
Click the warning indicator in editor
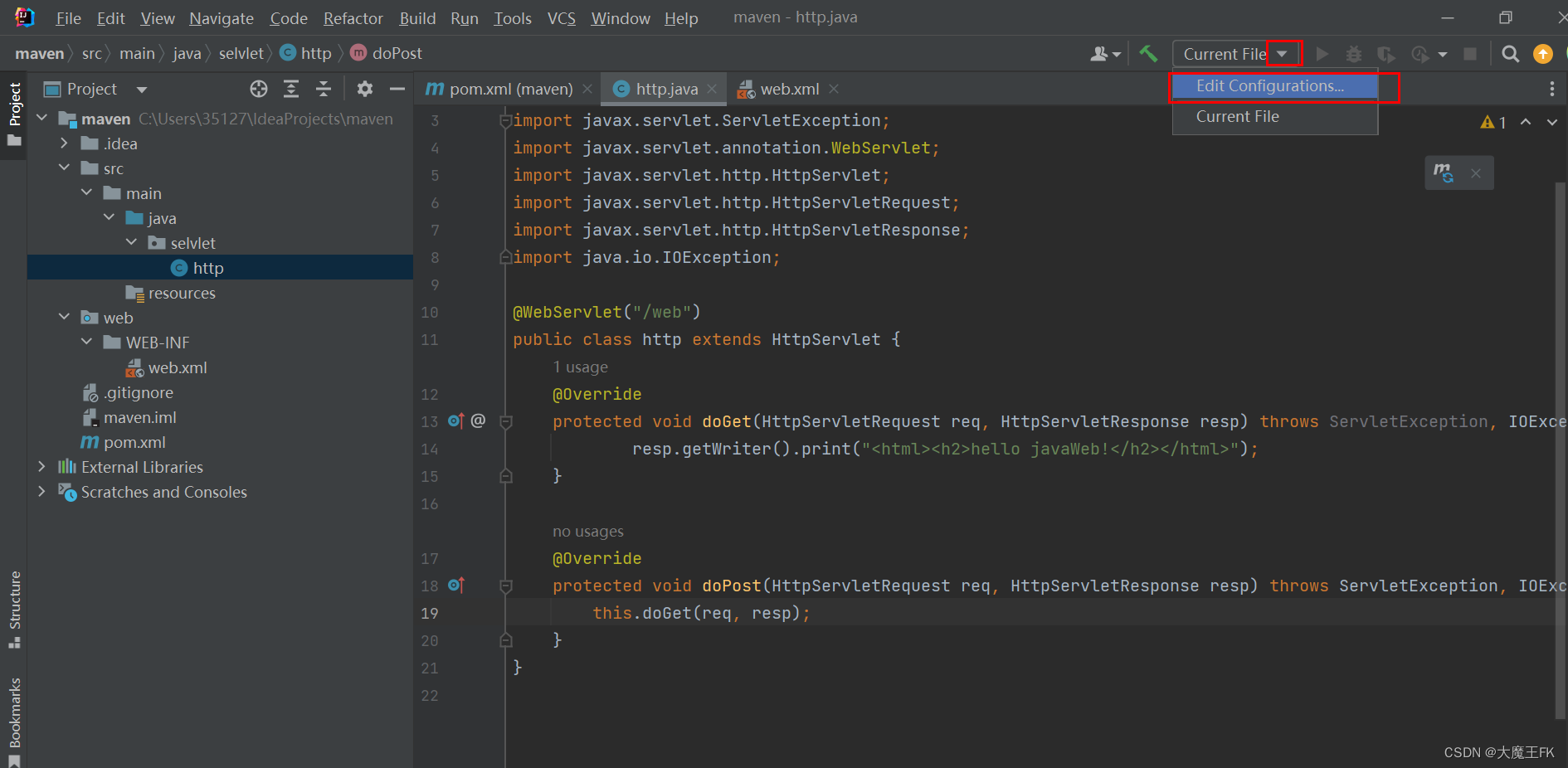[x=1493, y=122]
